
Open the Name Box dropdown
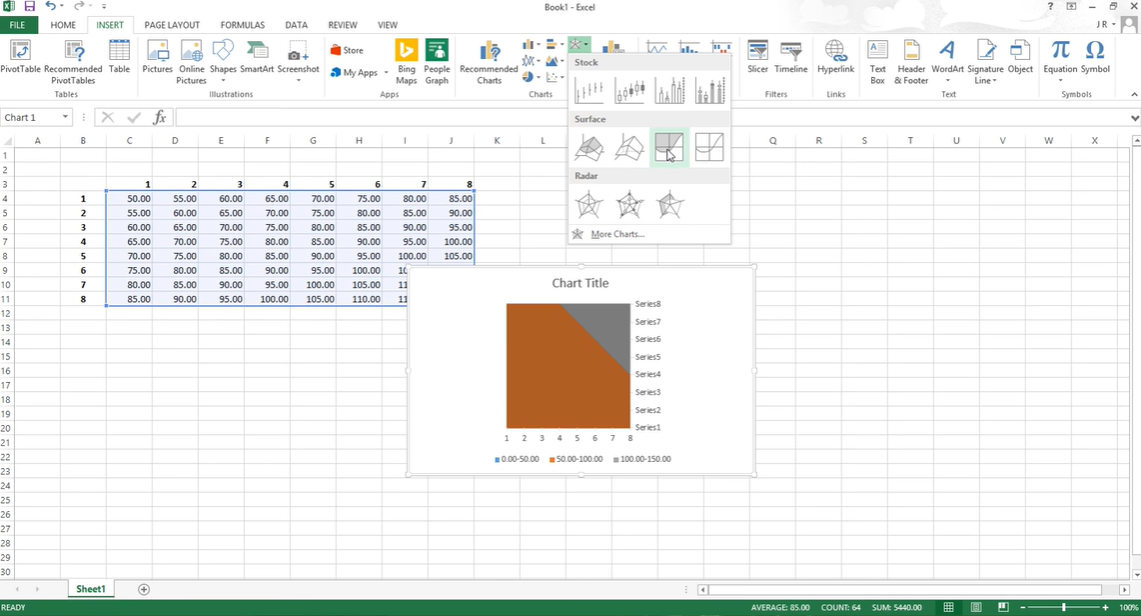[x=65, y=117]
